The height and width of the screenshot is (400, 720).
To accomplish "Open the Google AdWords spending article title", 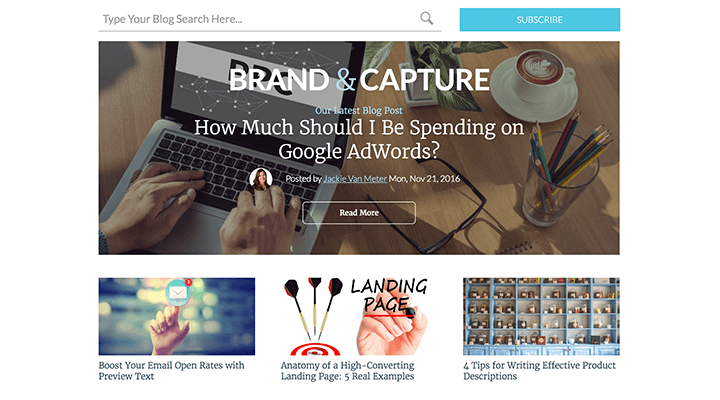I will point(359,139).
